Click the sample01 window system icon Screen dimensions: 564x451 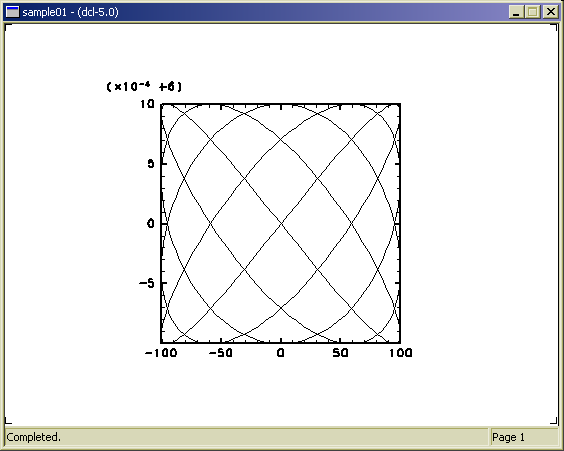[13, 12]
